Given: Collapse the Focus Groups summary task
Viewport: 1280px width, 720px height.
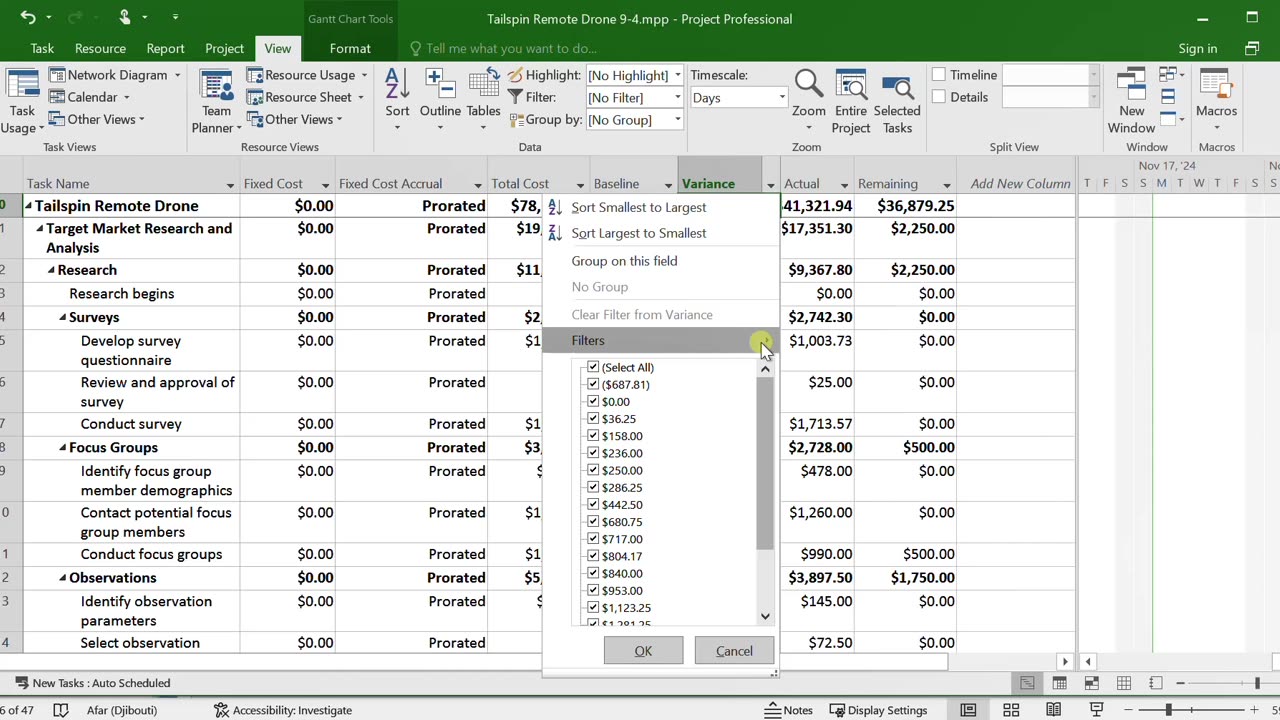Looking at the screenshot, I should (x=62, y=447).
